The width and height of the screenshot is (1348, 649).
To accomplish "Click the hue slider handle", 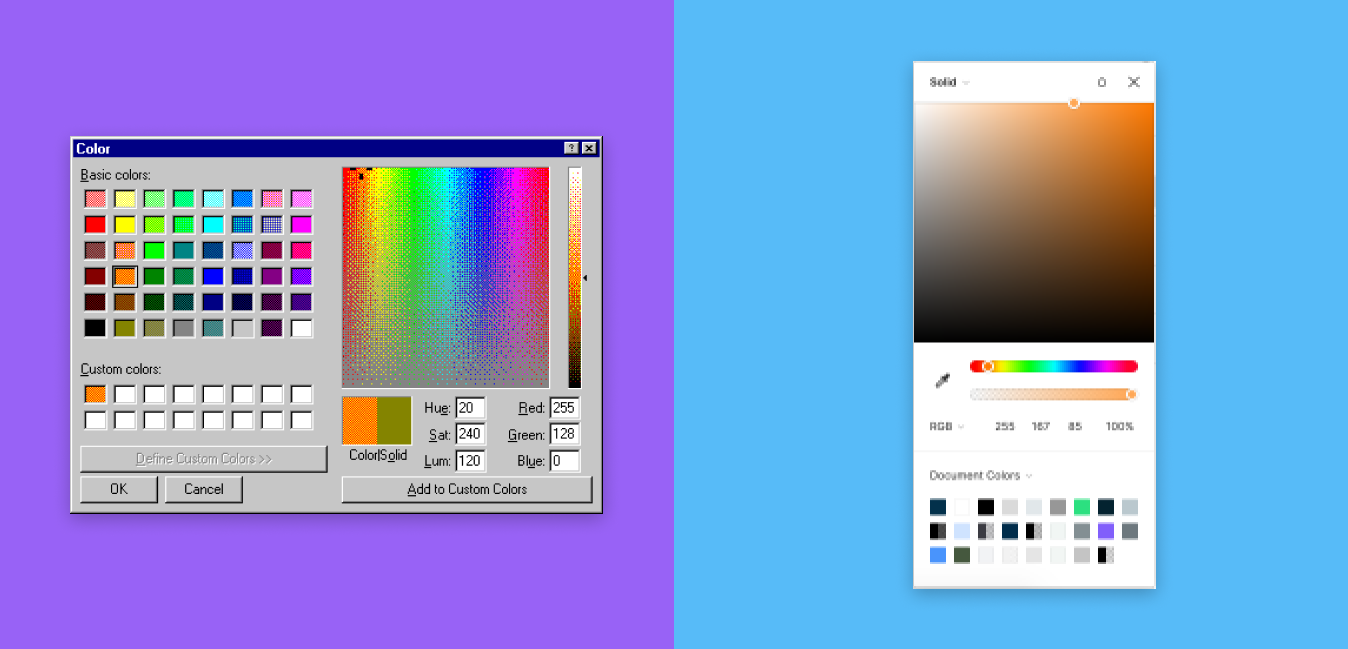I will pyautogui.click(x=990, y=366).
